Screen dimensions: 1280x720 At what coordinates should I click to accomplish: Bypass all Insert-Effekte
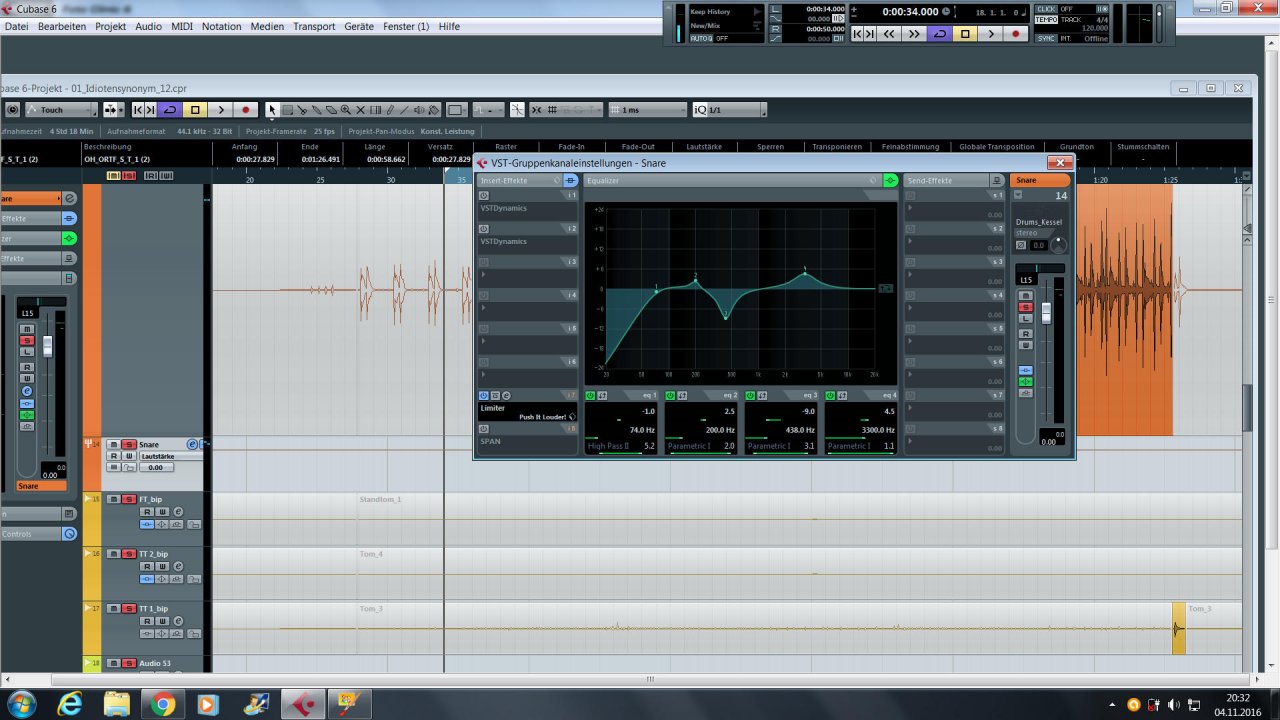(x=571, y=180)
